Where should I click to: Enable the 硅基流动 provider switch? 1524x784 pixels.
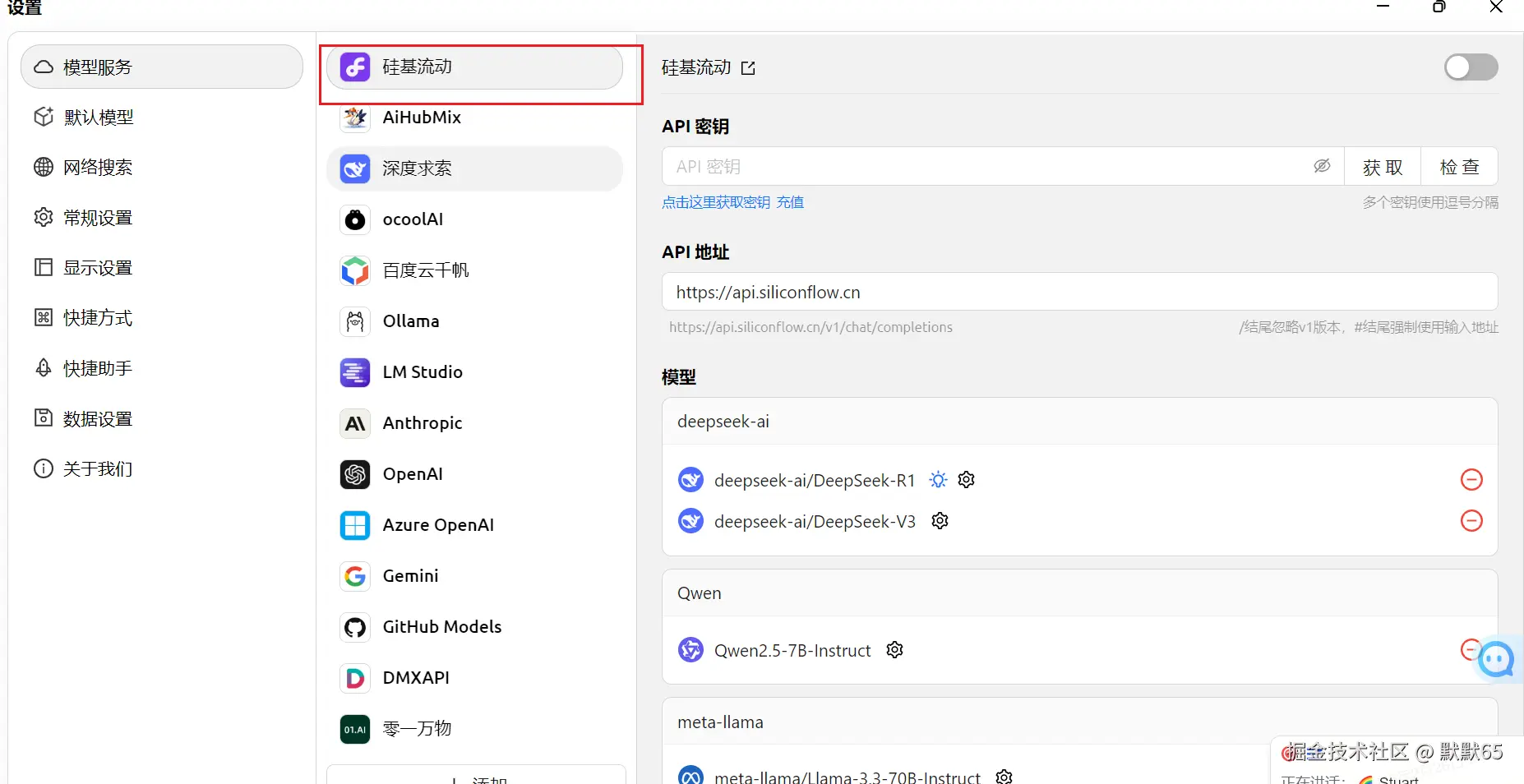pyautogui.click(x=1471, y=67)
